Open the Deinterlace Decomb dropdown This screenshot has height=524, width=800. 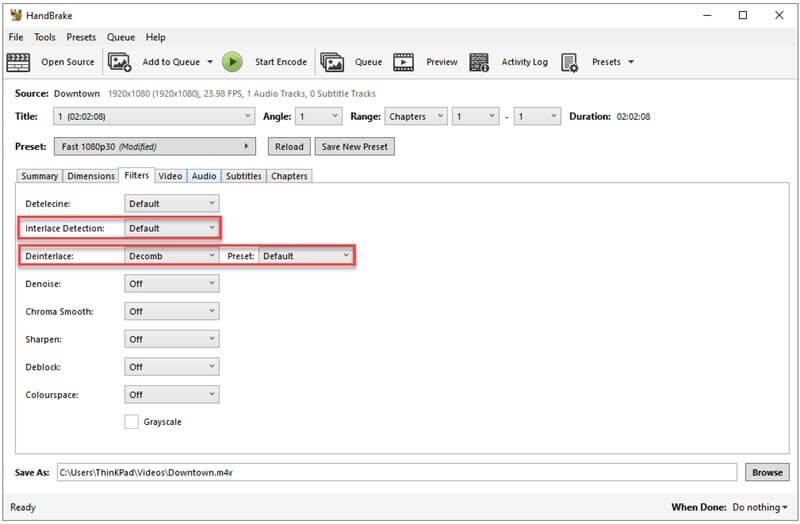172,256
